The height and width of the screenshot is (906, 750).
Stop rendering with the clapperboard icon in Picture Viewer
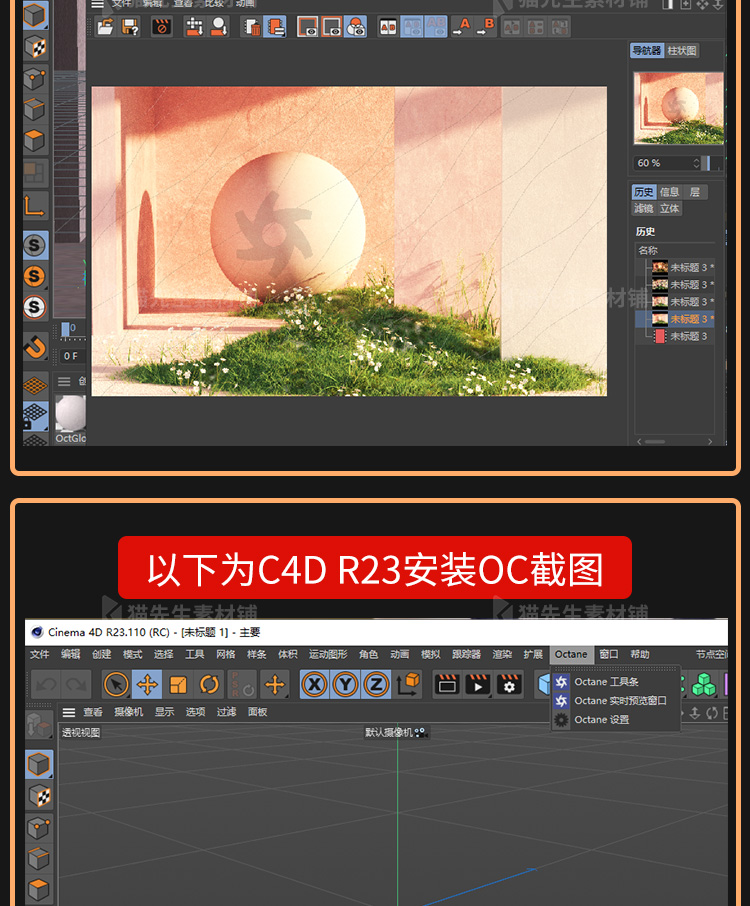(x=162, y=27)
